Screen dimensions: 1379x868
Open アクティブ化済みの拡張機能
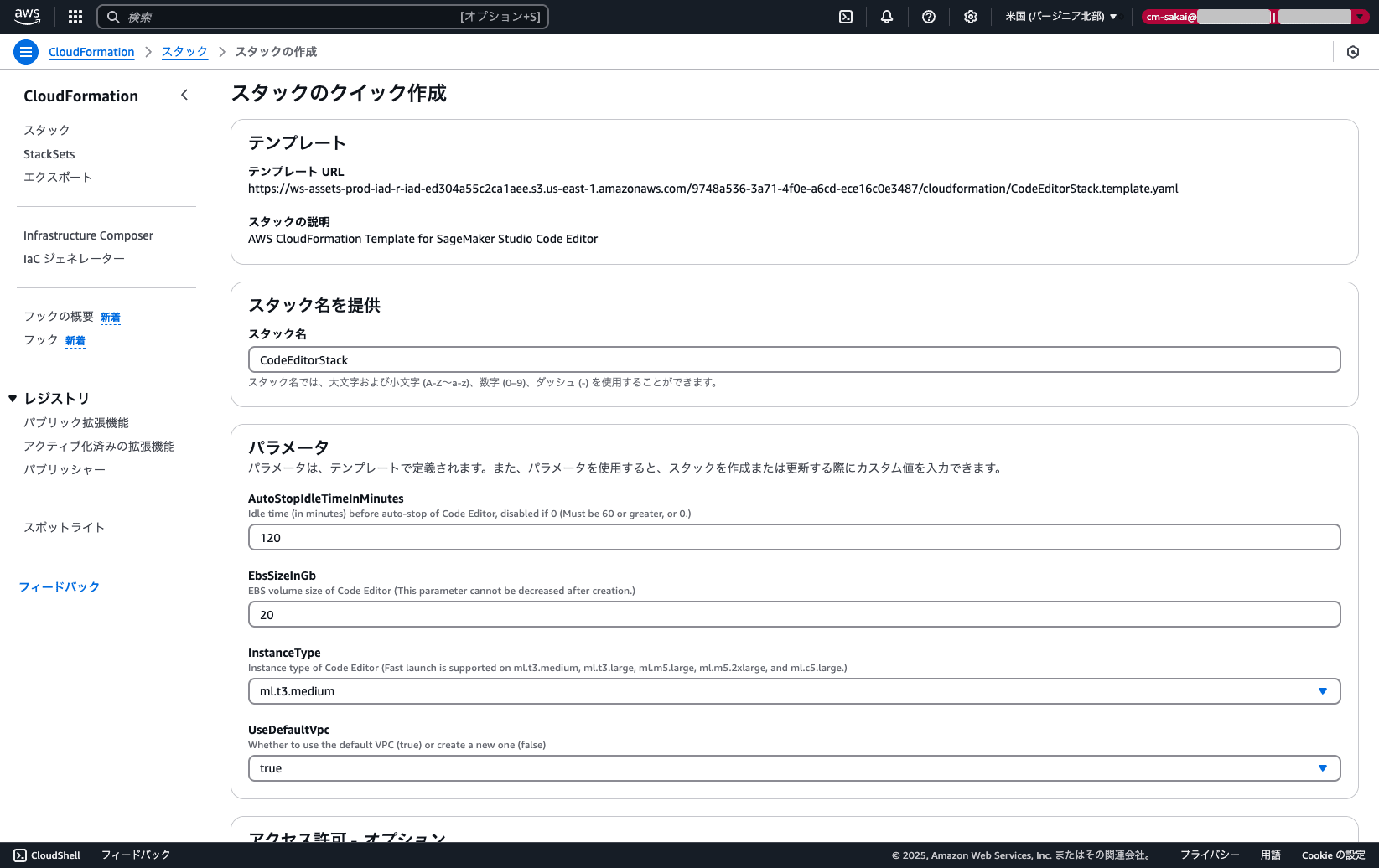tap(99, 447)
